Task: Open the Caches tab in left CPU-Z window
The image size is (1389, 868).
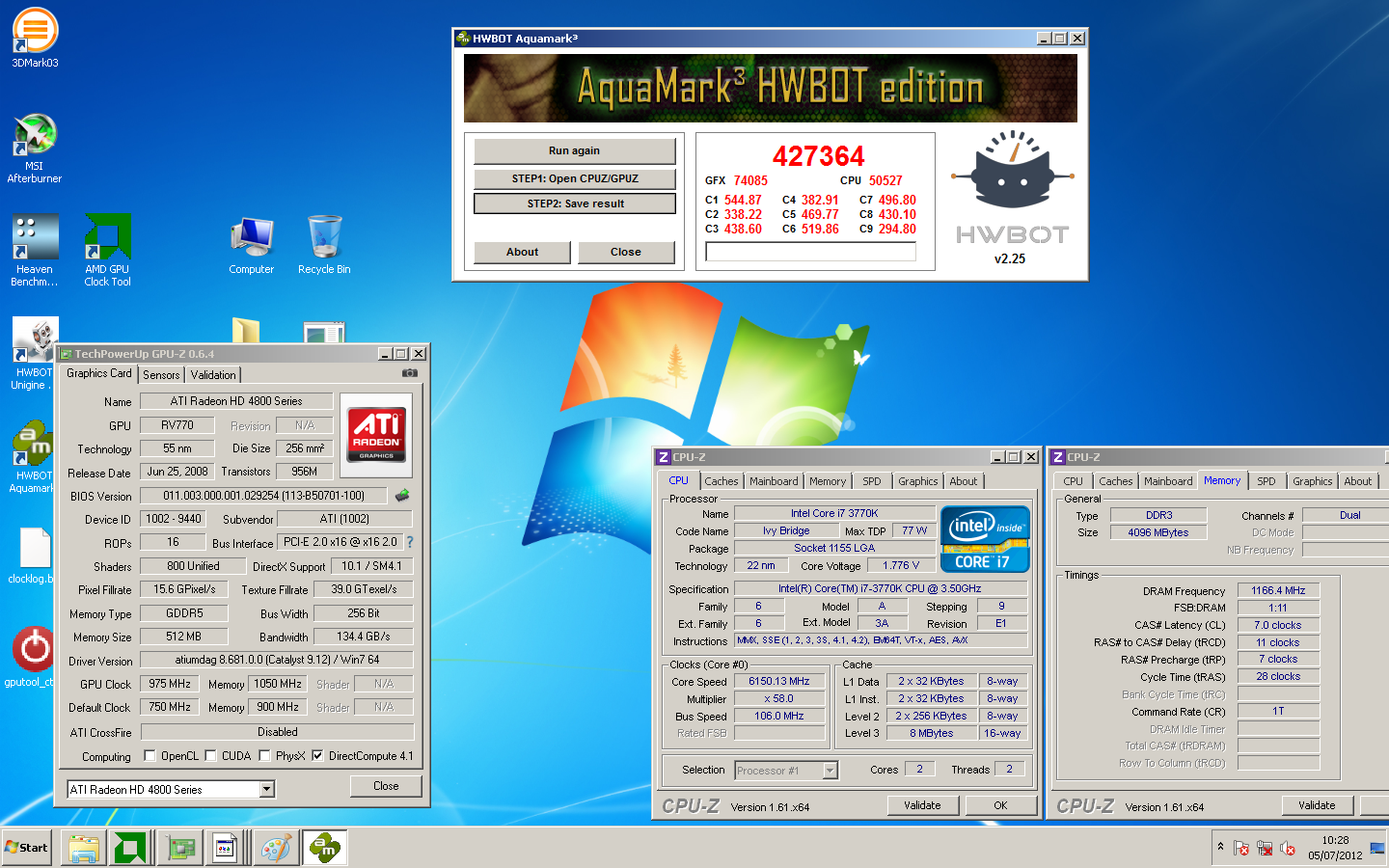Action: [x=722, y=481]
